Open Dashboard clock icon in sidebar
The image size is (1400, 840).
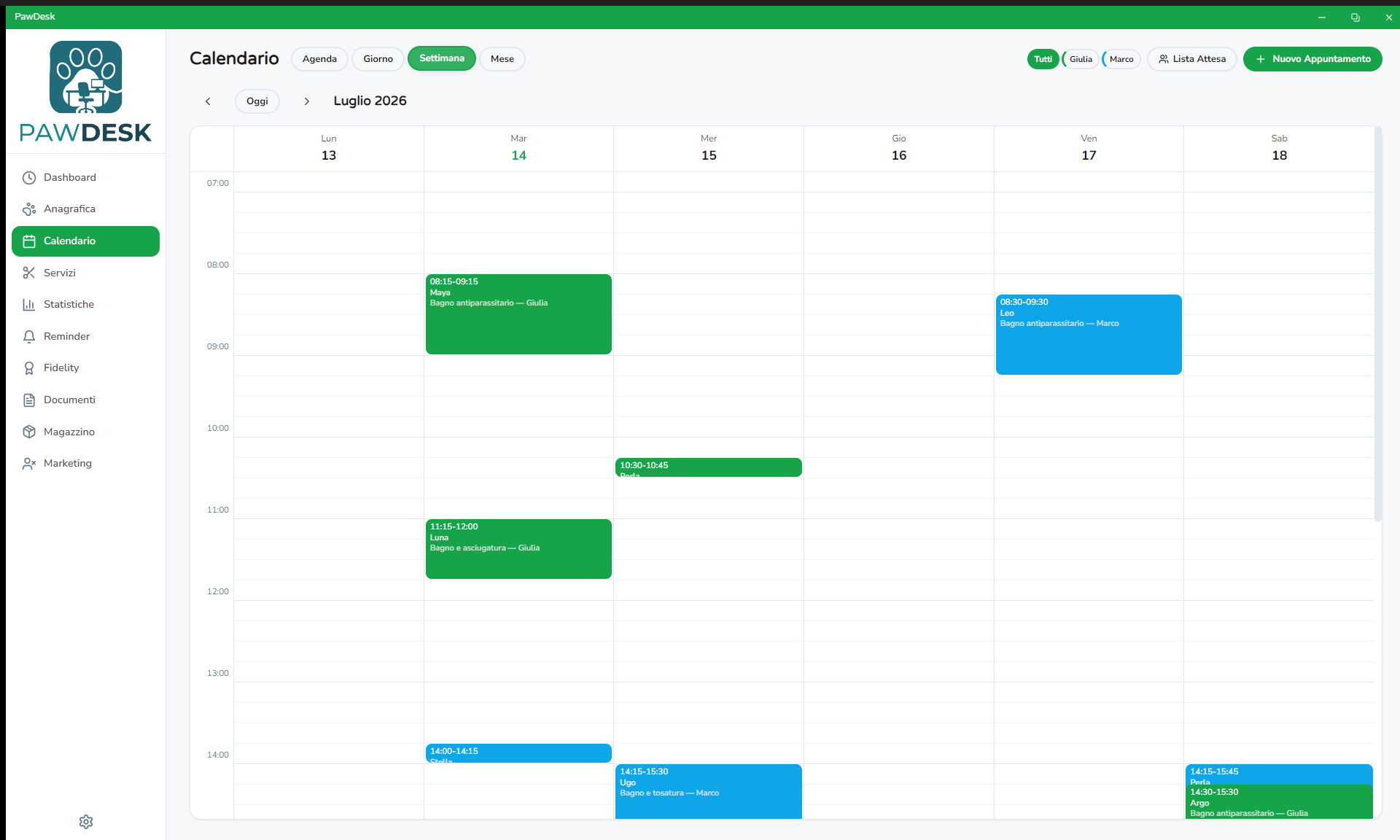29,177
